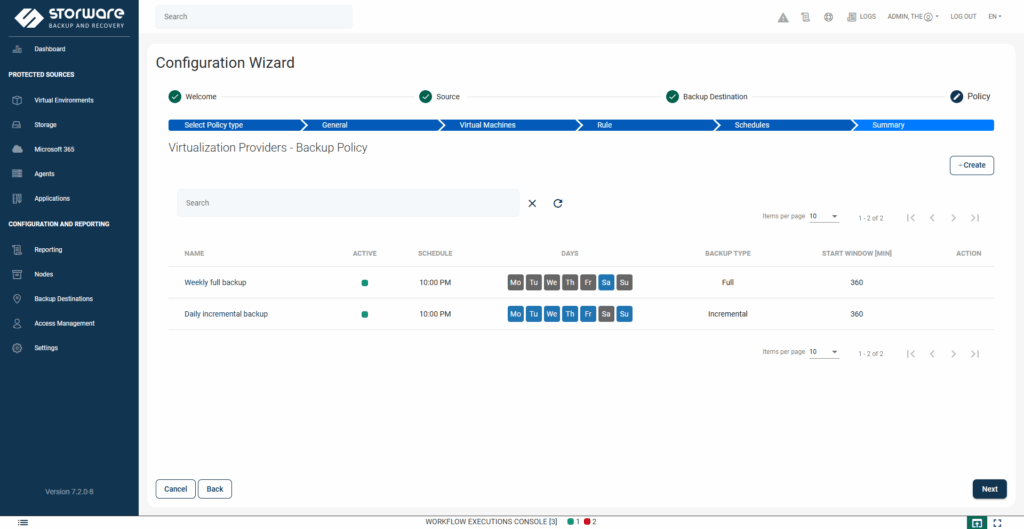This screenshot has width=1024, height=529.
Task: Click the alert warning triangle icon
Action: 783,17
